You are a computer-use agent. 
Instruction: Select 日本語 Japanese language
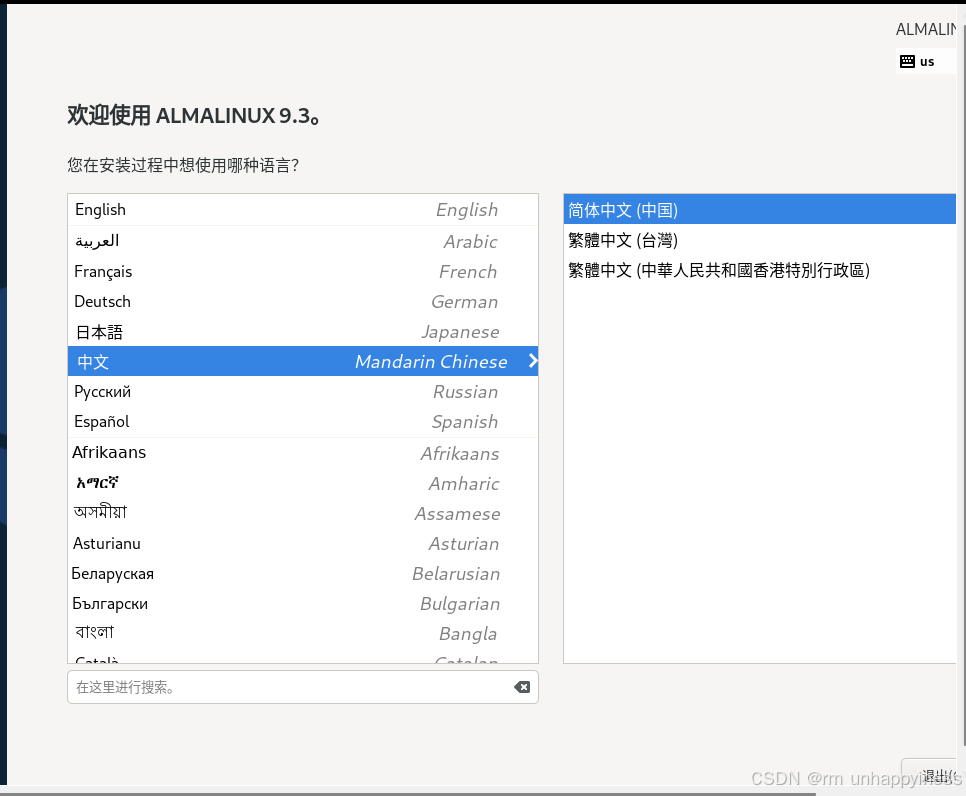tap(302, 331)
